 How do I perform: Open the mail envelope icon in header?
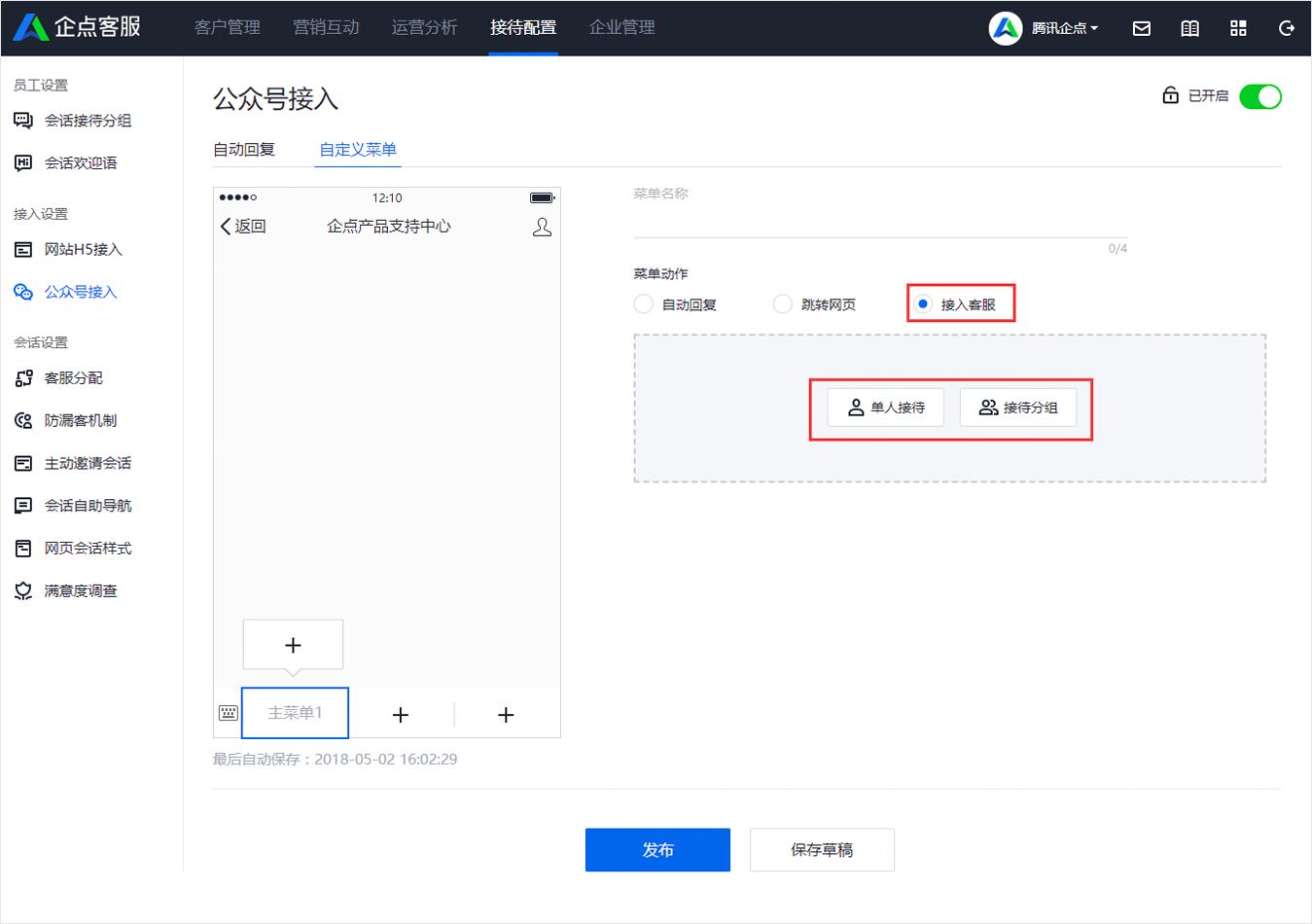[1140, 28]
